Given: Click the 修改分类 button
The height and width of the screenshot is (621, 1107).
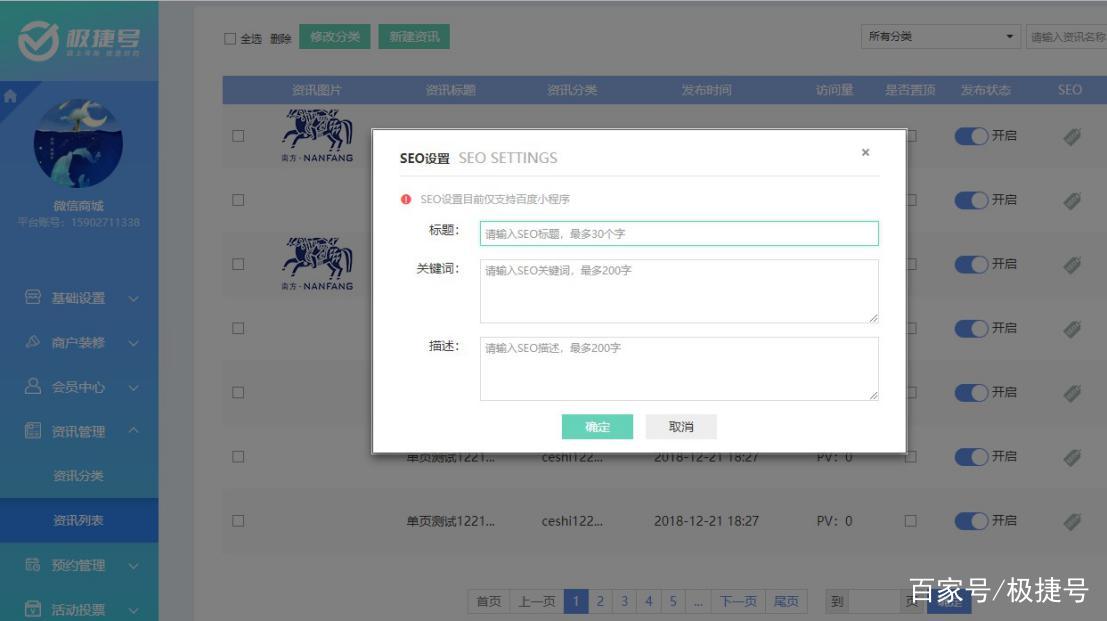Looking at the screenshot, I should [335, 37].
